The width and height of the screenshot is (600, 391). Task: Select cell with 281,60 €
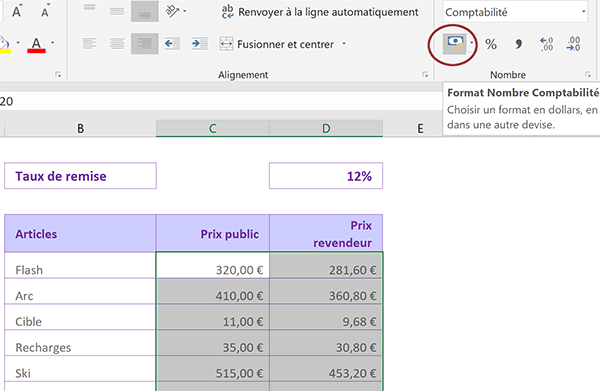pos(326,266)
